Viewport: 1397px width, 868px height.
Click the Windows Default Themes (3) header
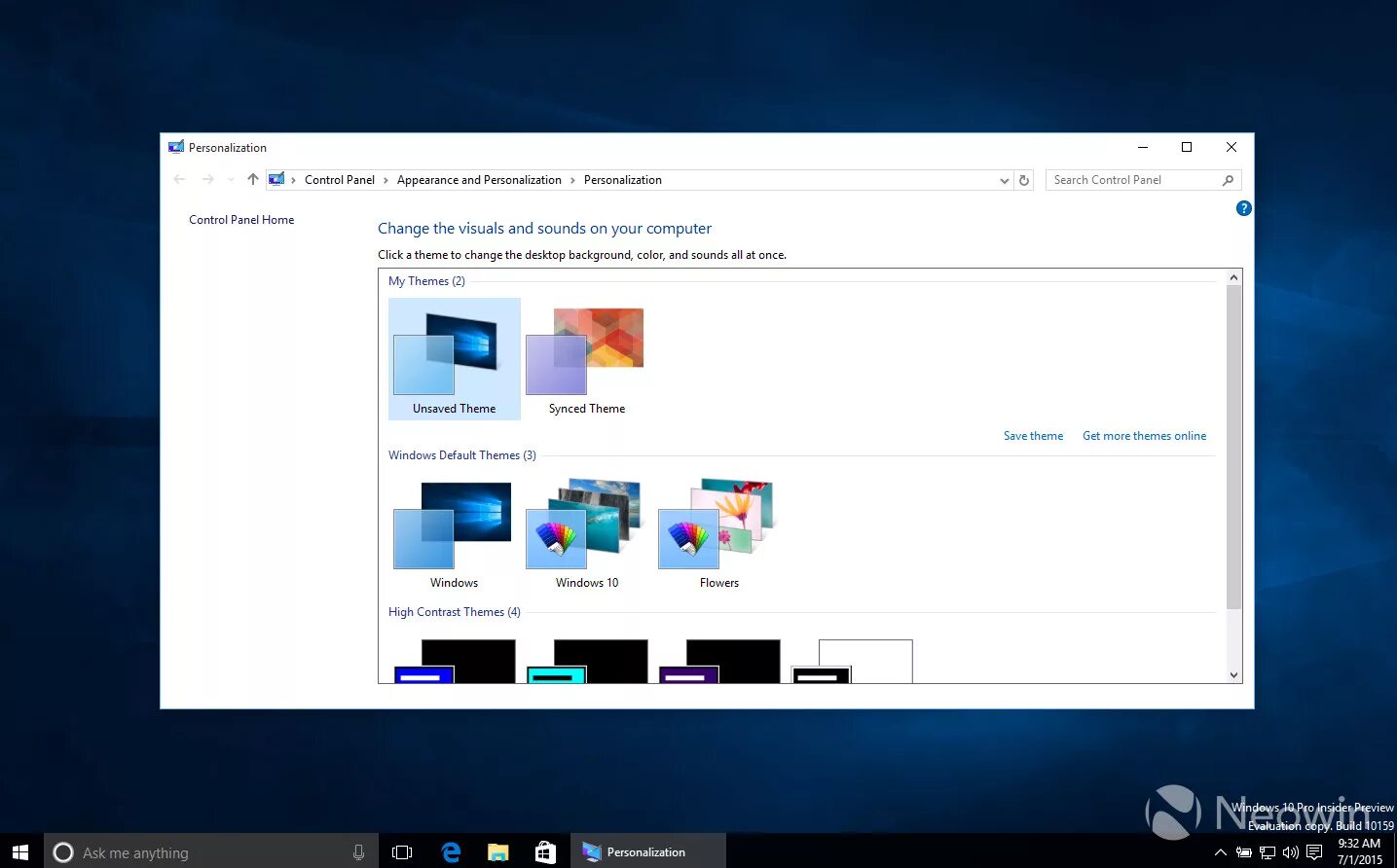point(462,455)
